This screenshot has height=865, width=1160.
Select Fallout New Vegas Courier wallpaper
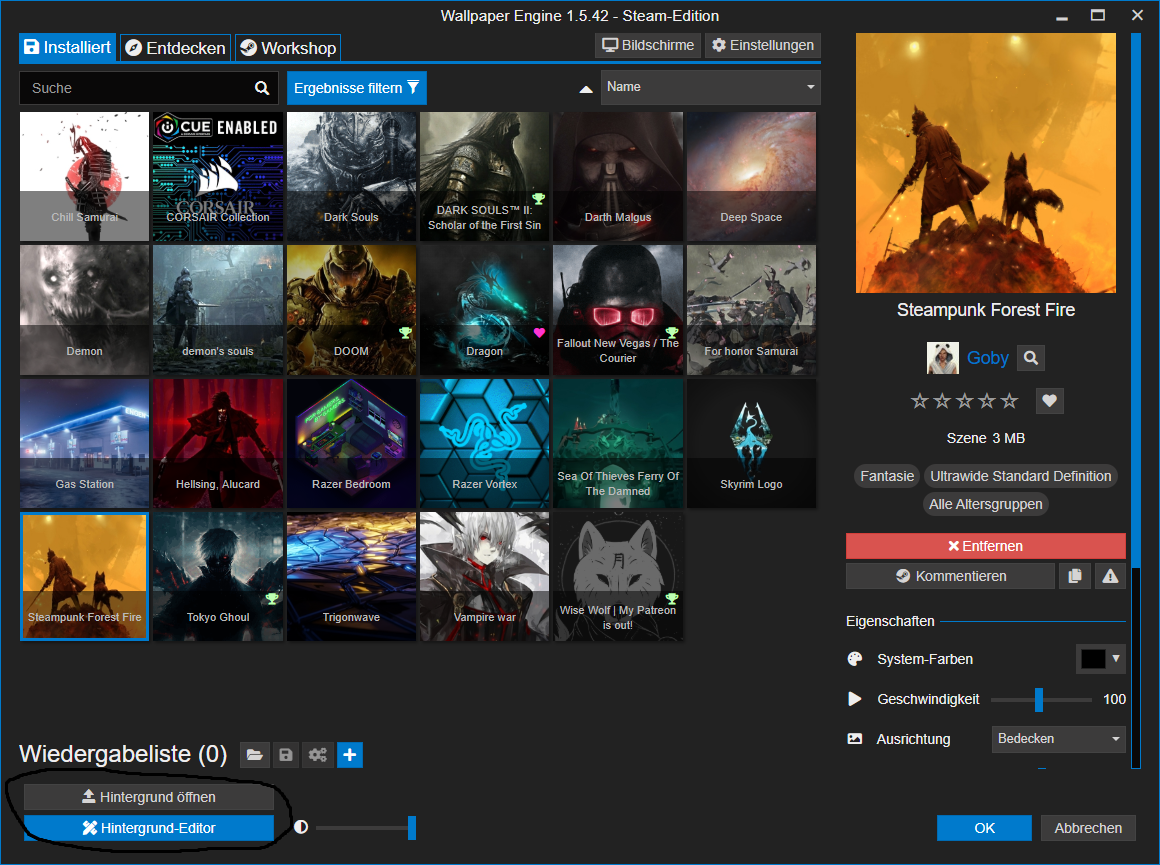(x=618, y=310)
